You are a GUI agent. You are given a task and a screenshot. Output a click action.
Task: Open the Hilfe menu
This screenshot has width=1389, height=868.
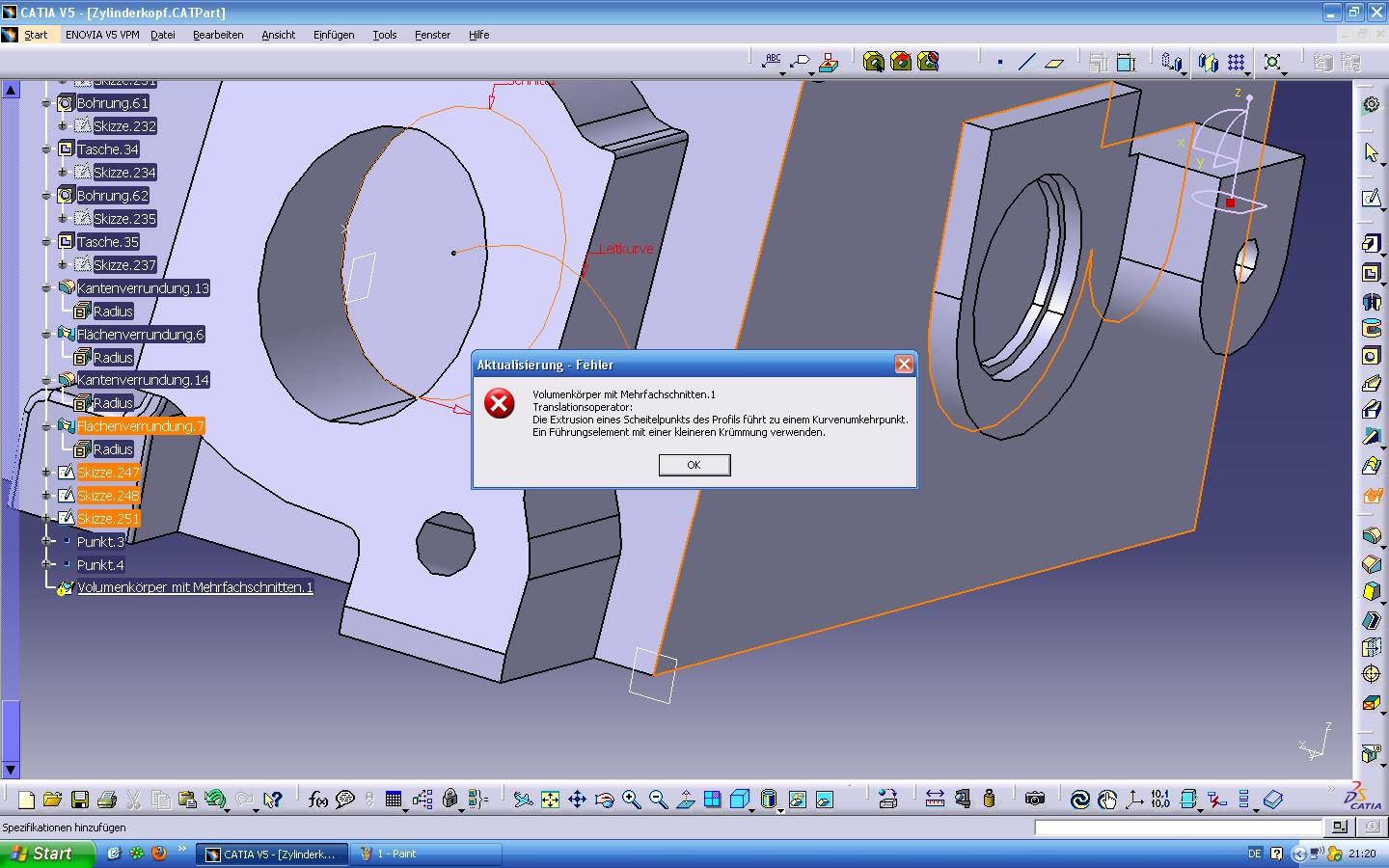click(478, 35)
